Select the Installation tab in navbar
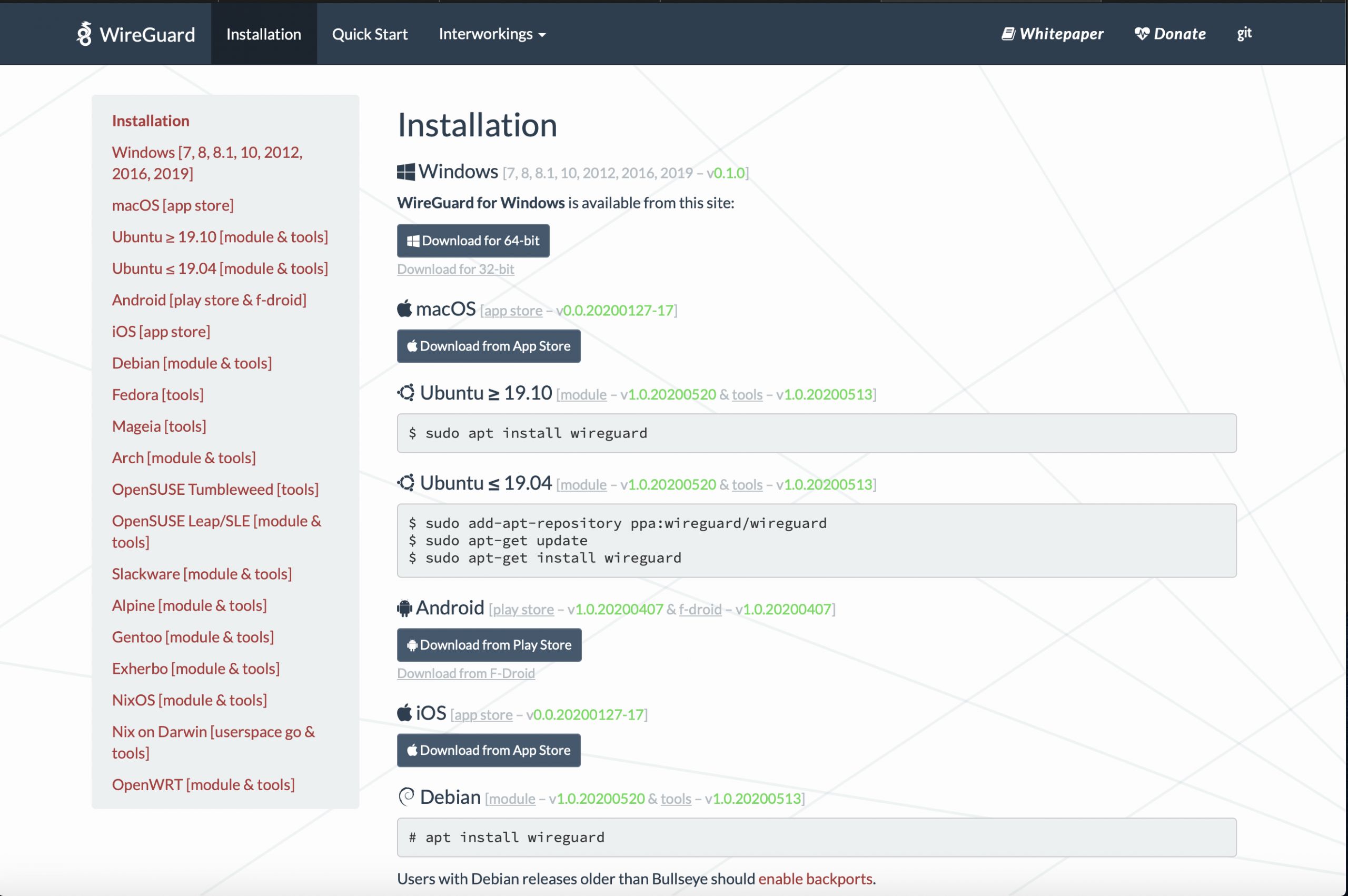 [263, 34]
